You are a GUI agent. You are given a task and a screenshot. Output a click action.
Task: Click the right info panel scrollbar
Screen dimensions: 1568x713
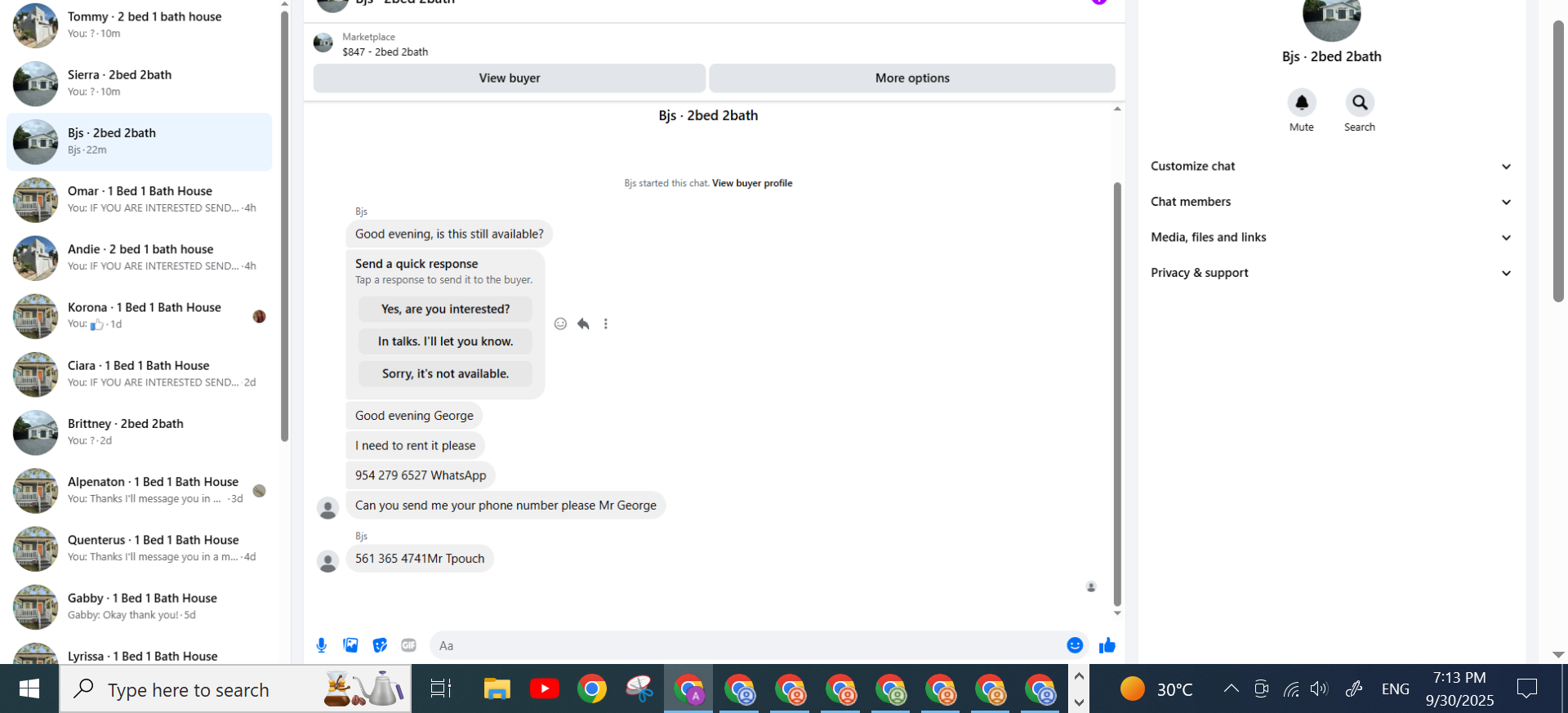tap(1558, 162)
